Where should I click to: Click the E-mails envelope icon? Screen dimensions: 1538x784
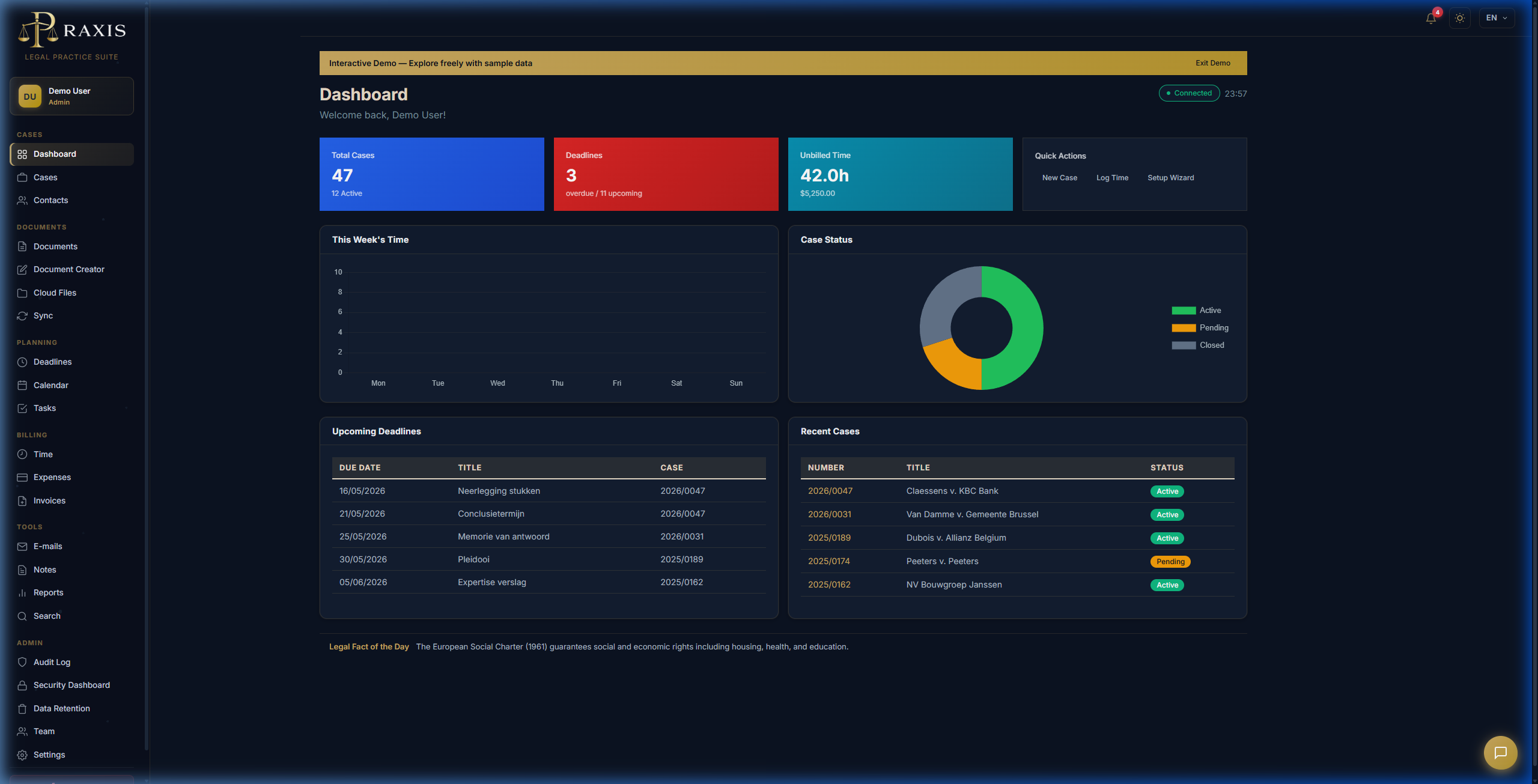click(x=22, y=547)
